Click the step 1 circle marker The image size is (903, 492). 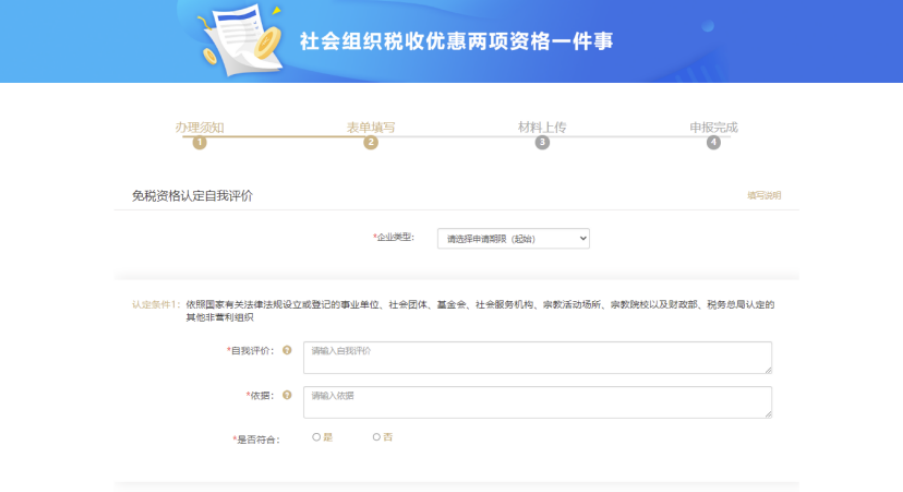(200, 143)
